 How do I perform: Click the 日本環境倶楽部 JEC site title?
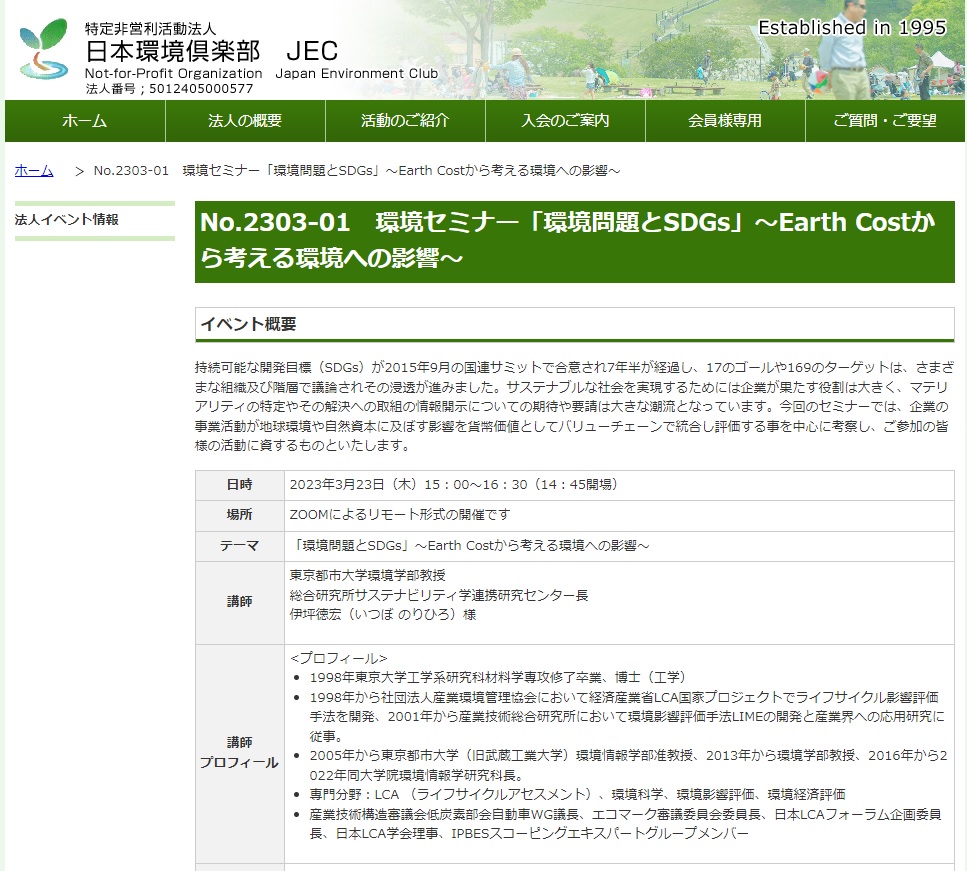coord(212,51)
